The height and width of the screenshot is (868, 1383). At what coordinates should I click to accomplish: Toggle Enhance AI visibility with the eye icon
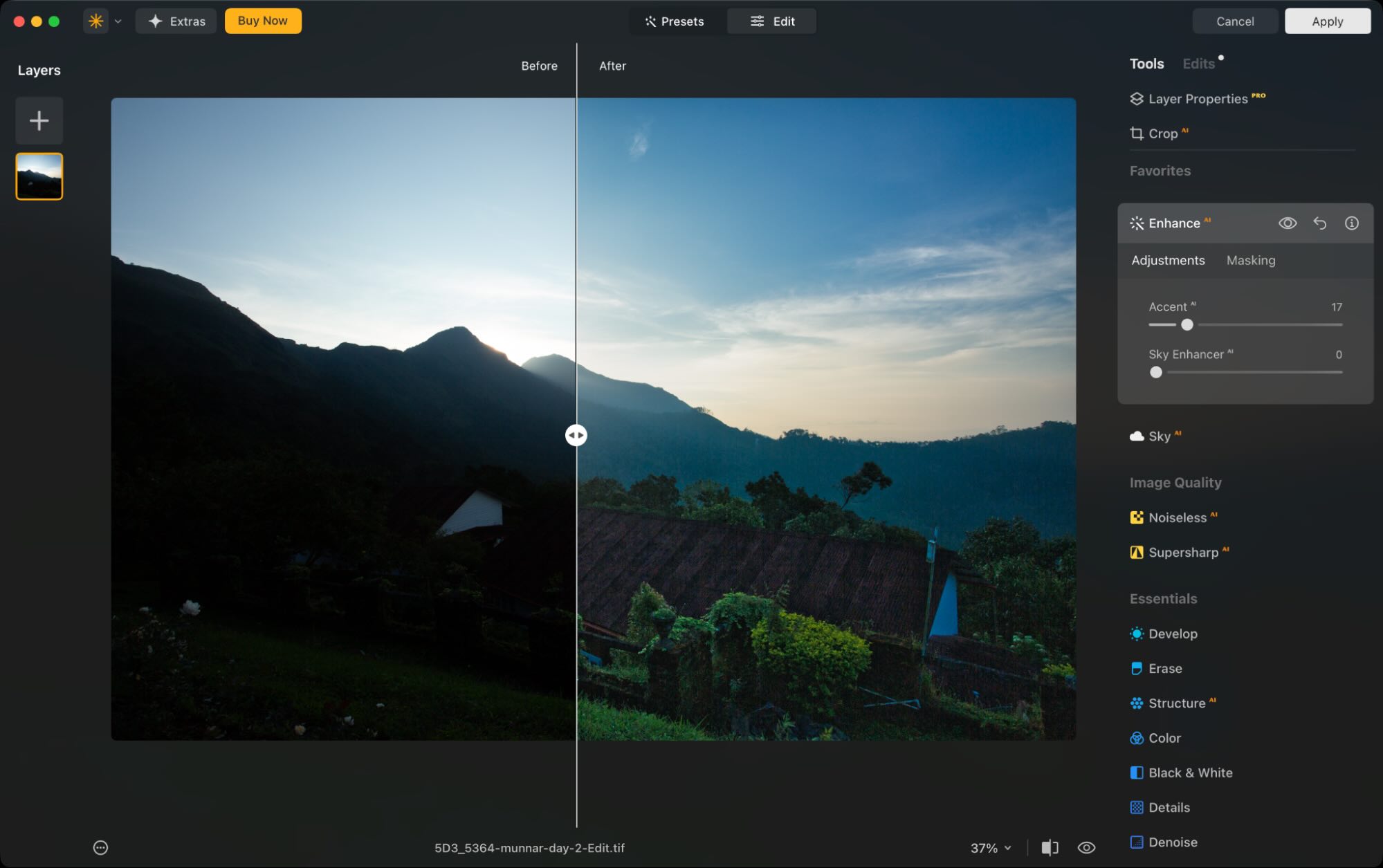tap(1288, 223)
